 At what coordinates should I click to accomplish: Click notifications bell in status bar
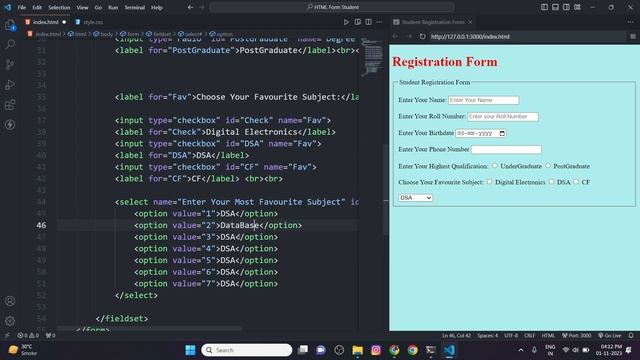(631, 336)
